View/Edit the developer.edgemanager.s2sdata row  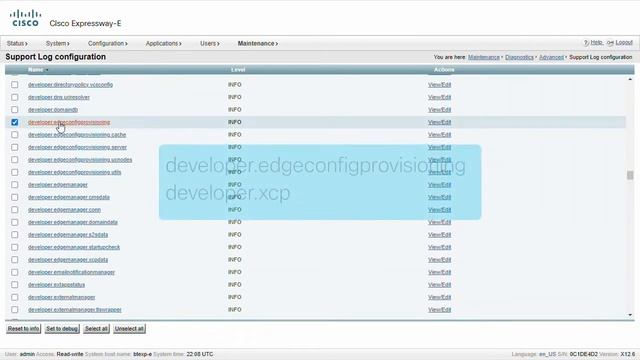[440, 235]
